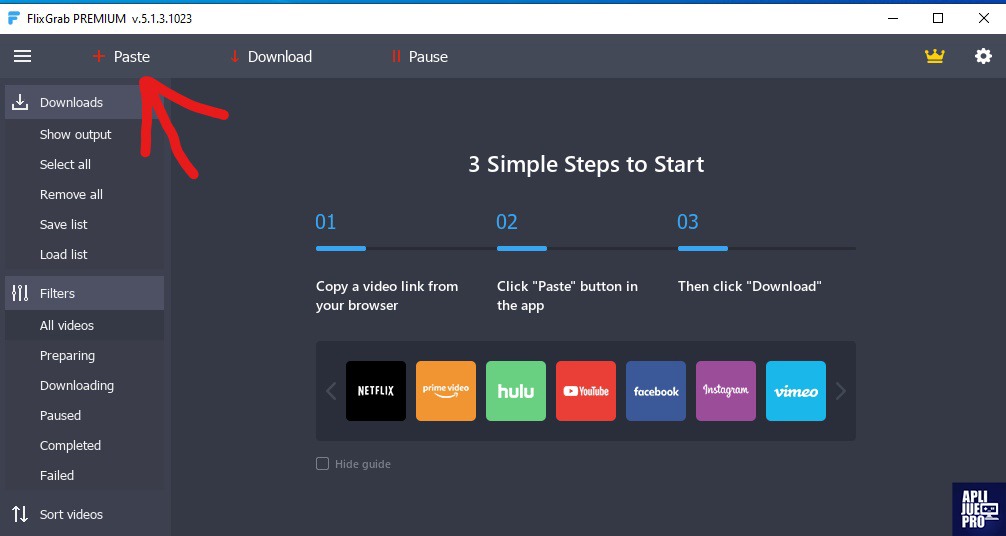The height and width of the screenshot is (536, 1006).
Task: Select the Downloading filter
Action: point(77,386)
